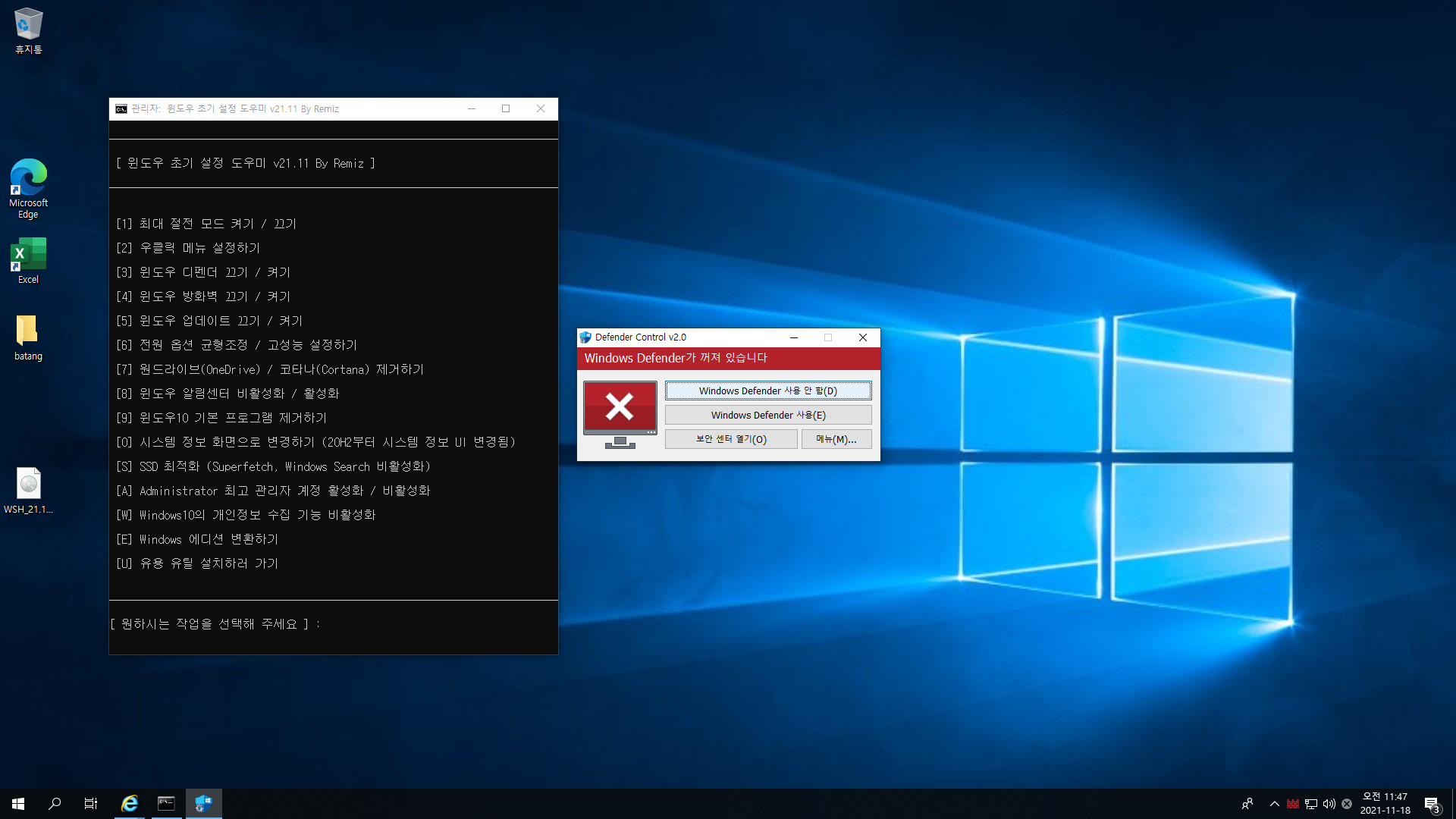The image size is (1456, 819).
Task: Click the [5] Windows Update off/on line
Action: [209, 321]
